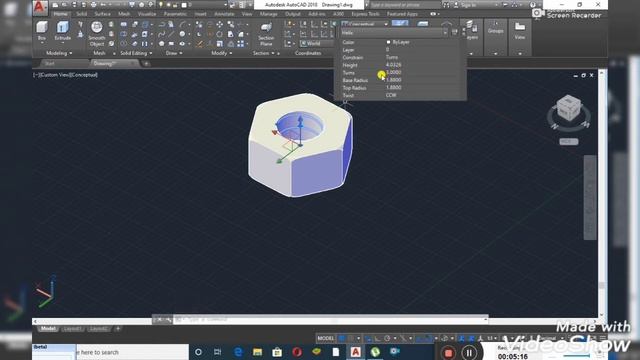Viewport: 640px width, 360px height.
Task: Toggle polar tracking in status bar
Action: 387,338
